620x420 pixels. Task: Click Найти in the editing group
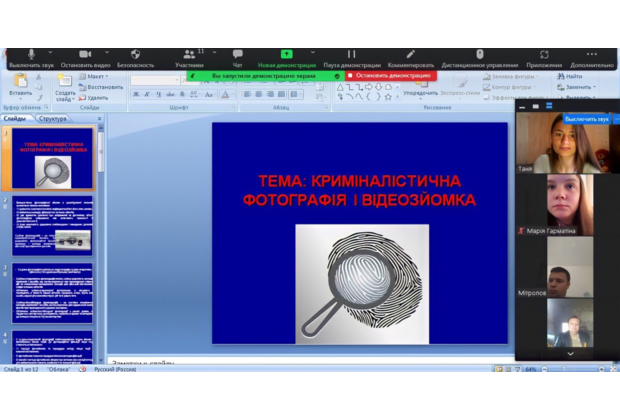(x=573, y=76)
